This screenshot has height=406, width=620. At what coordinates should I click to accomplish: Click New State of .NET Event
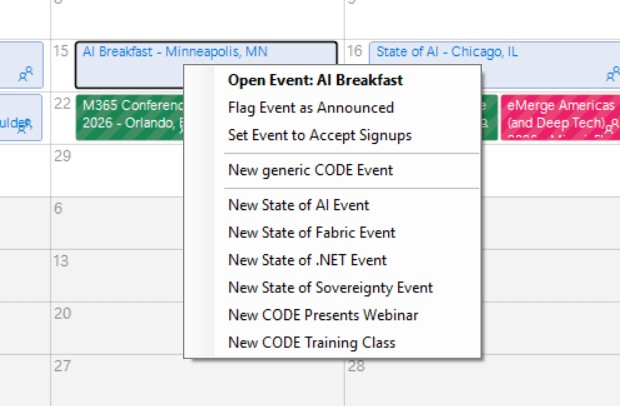point(307,260)
